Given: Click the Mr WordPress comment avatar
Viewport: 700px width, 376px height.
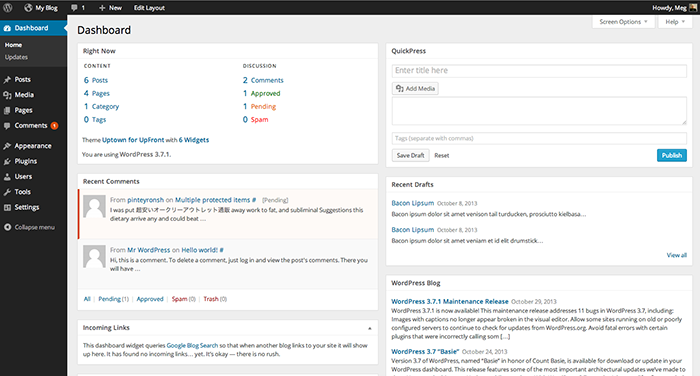Looking at the screenshot, I should tap(94, 256).
